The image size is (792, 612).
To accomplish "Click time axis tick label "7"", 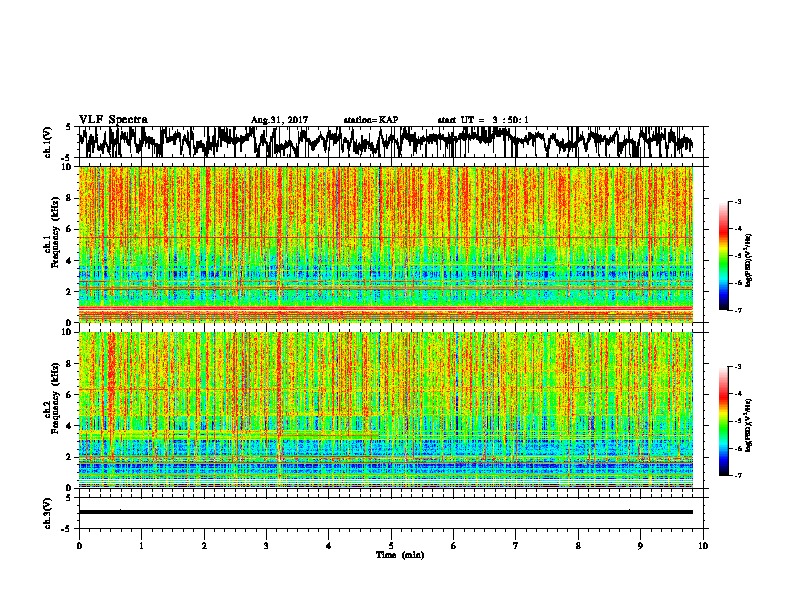I will pos(516,546).
